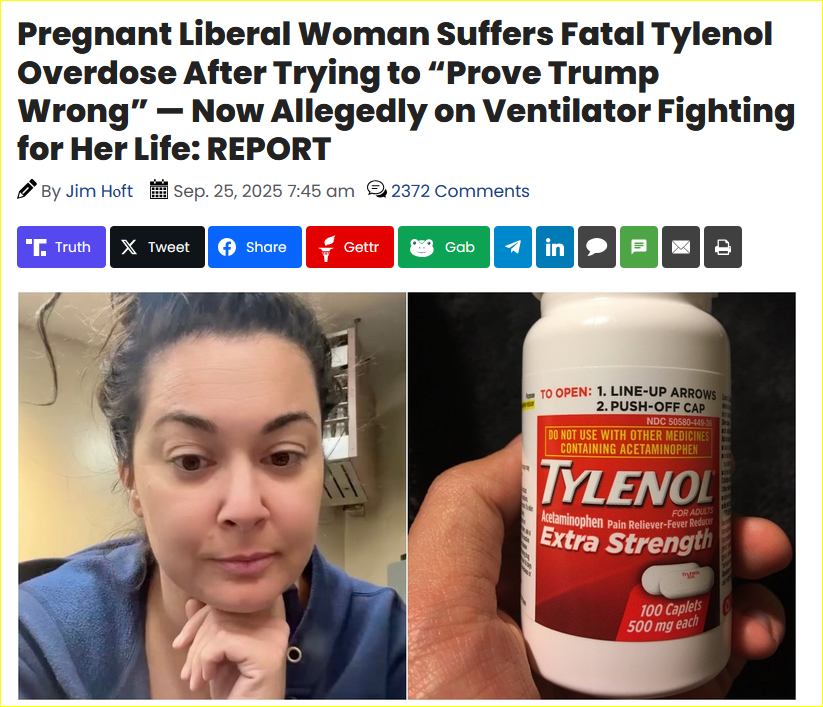Click the comments bubble icon
This screenshot has width=823, height=707.
click(376, 189)
